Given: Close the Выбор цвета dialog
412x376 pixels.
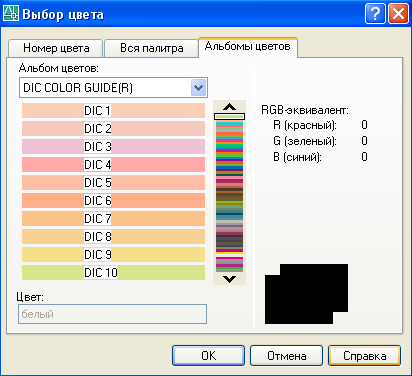Looking at the screenshot, I should [398, 14].
